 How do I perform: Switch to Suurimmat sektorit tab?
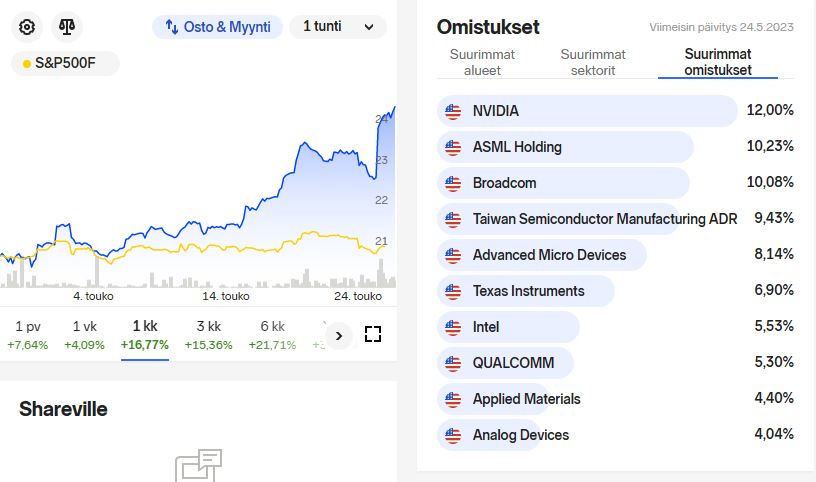tap(593, 62)
